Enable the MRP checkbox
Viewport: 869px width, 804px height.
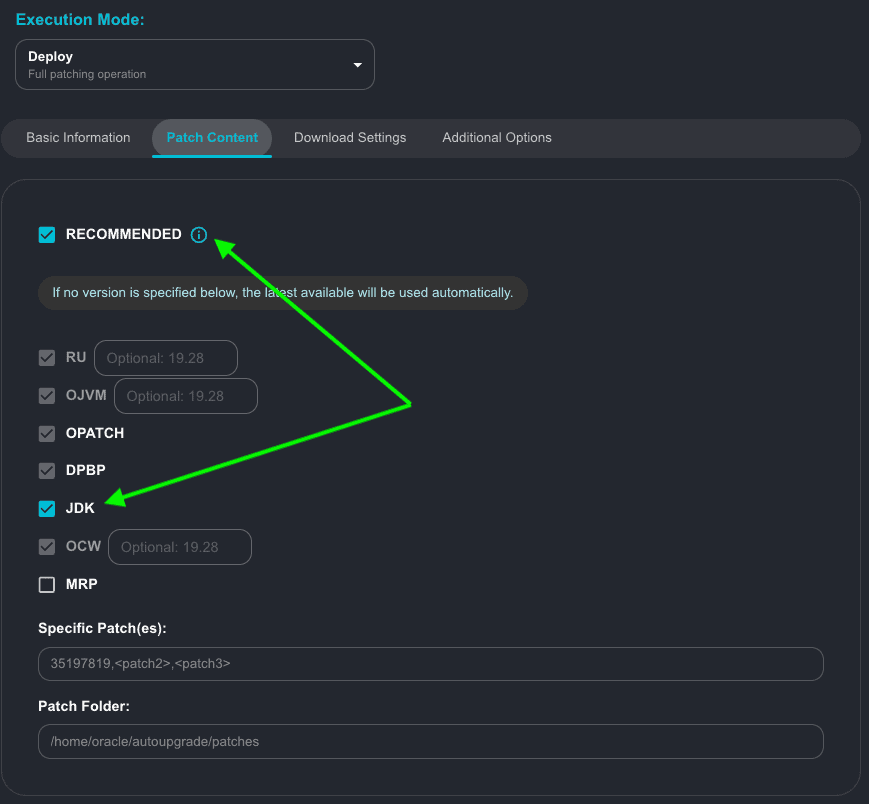point(47,585)
